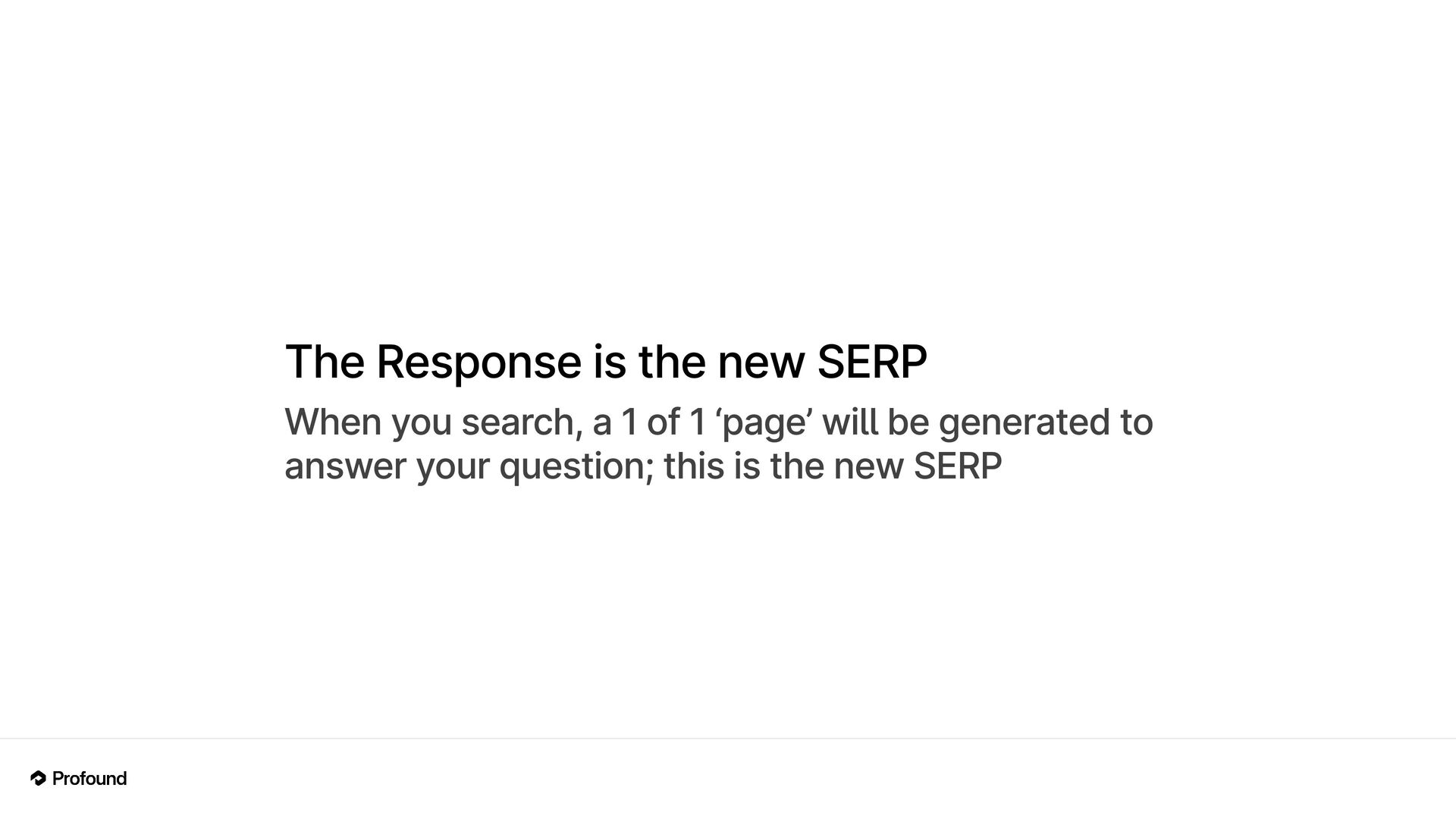Image resolution: width=1456 pixels, height=819 pixels.
Task: Click the word "When" in the subtitle
Action: pos(332,422)
